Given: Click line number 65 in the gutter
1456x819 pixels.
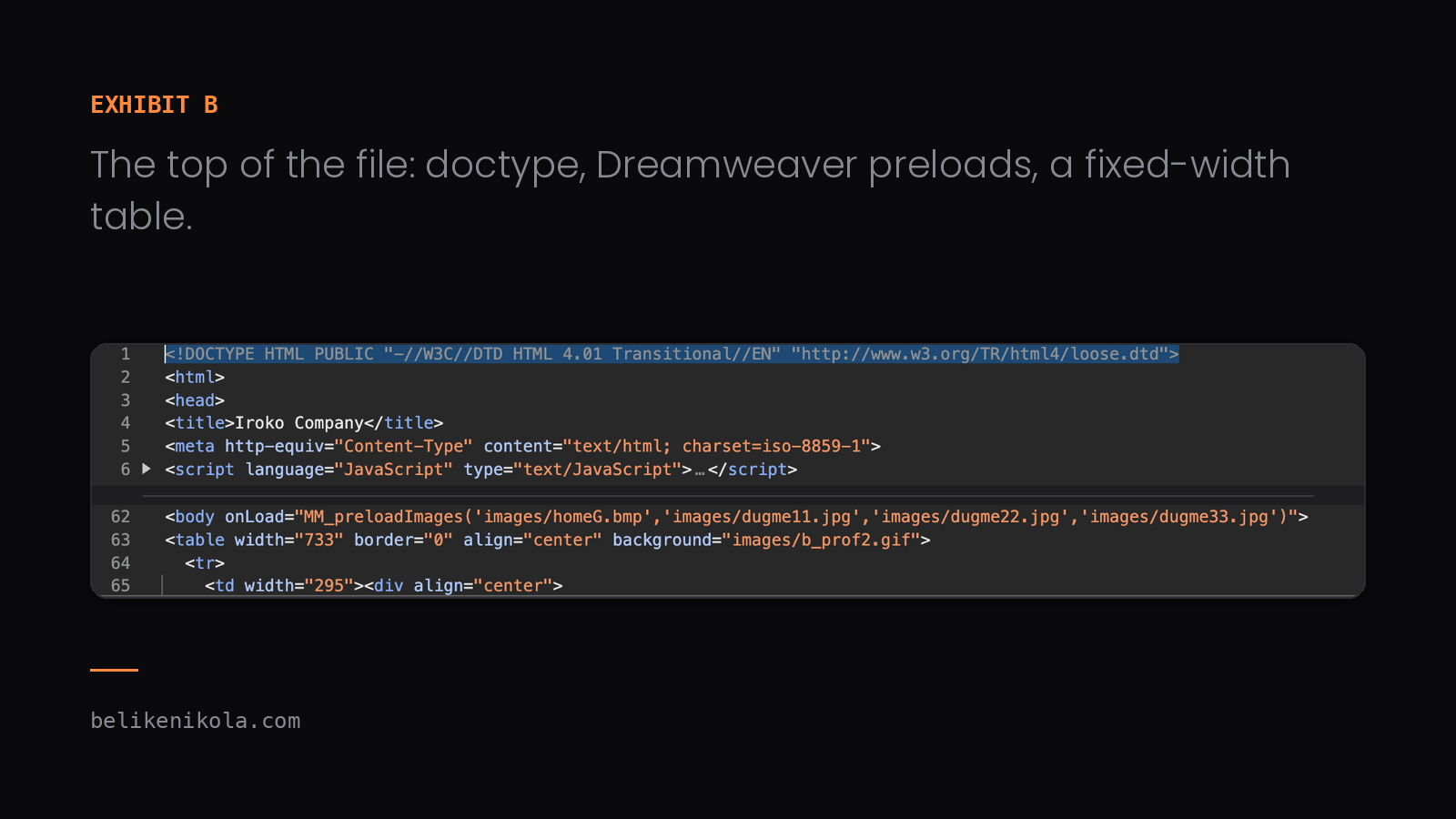Looking at the screenshot, I should 120,585.
